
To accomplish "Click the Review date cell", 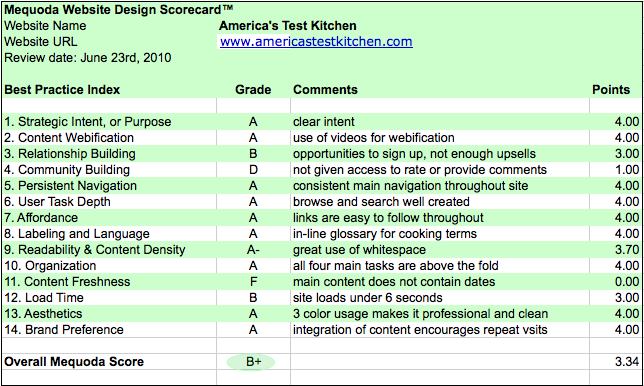I will click(x=87, y=57).
